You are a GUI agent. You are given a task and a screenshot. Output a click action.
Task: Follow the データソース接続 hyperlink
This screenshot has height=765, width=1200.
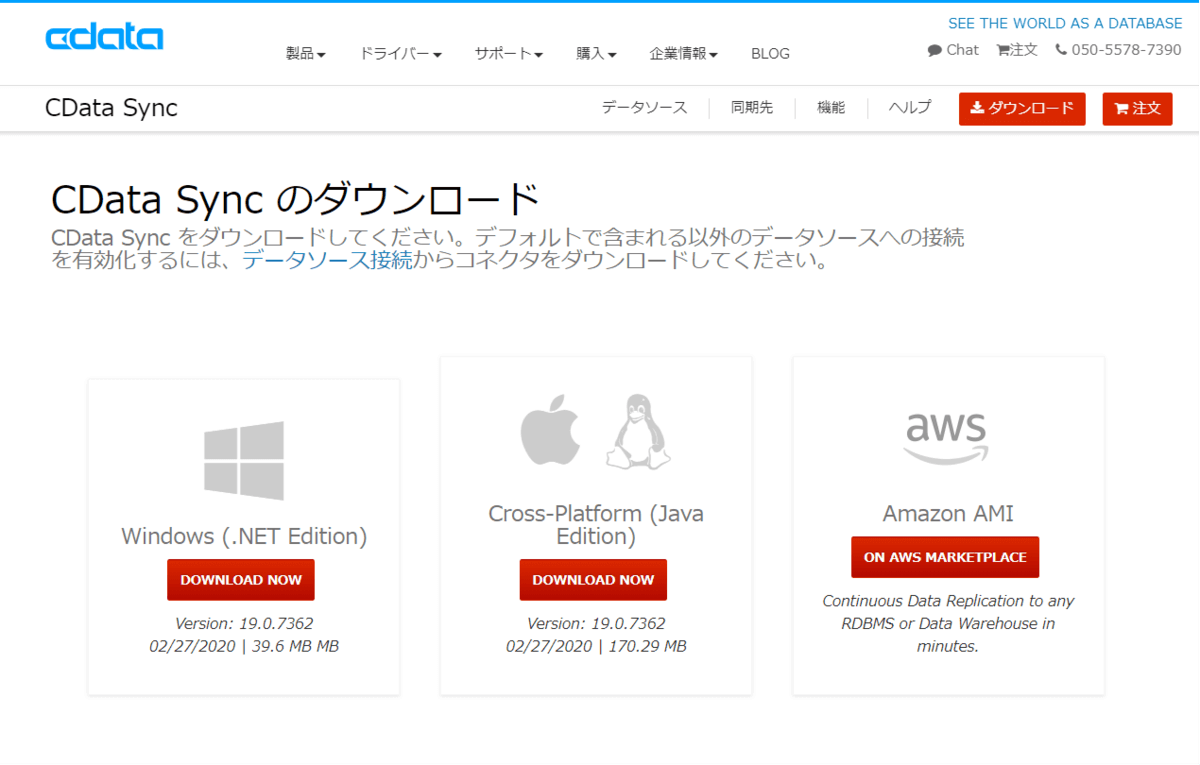coord(327,261)
